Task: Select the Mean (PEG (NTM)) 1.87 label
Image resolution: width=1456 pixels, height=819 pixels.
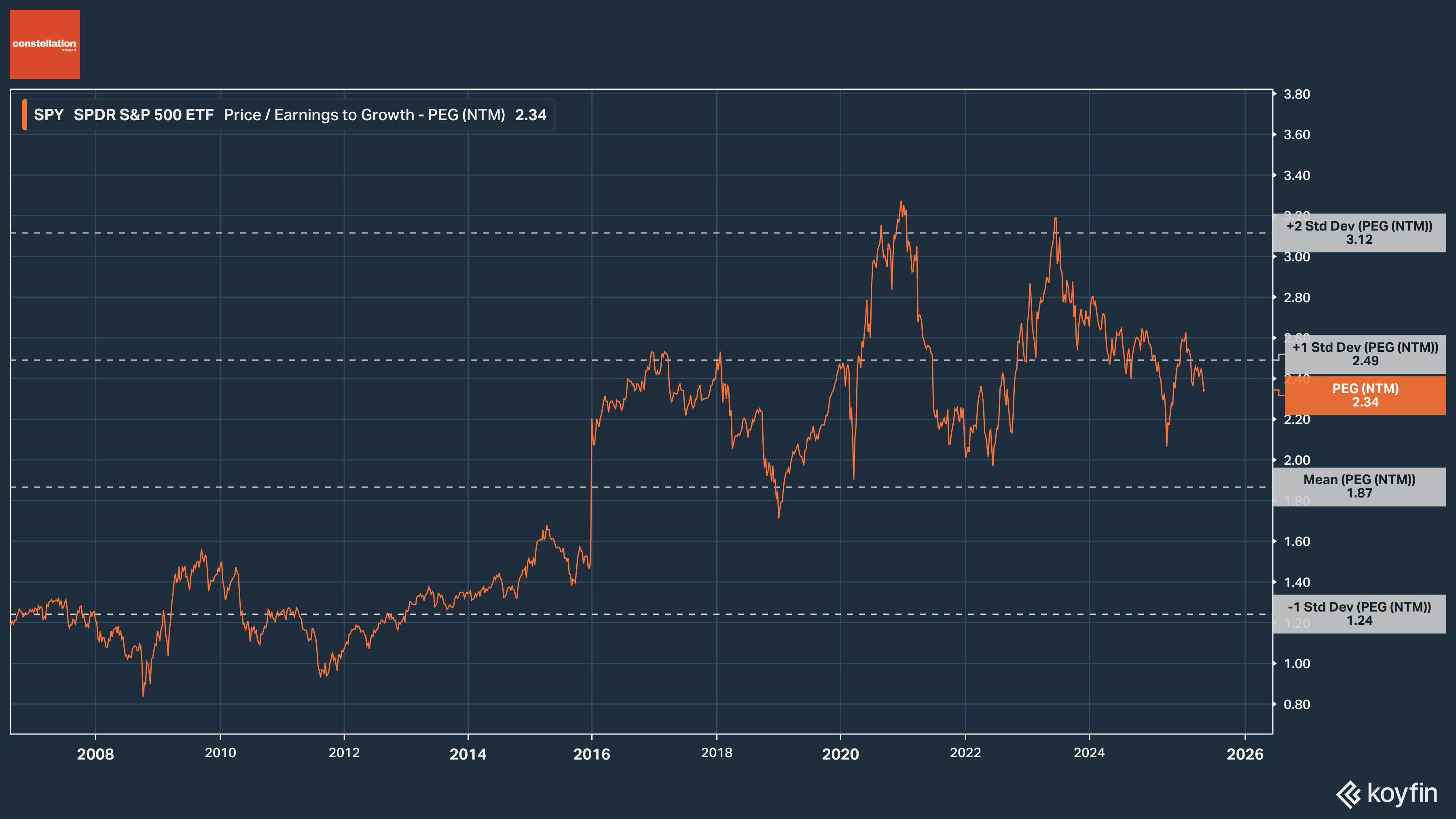Action: [x=1359, y=487]
